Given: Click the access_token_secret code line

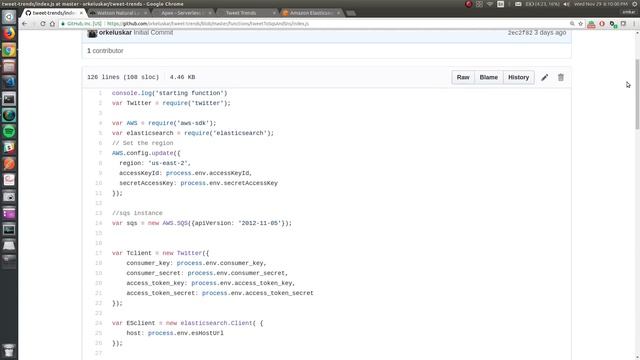Looking at the screenshot, I should [x=220, y=293].
